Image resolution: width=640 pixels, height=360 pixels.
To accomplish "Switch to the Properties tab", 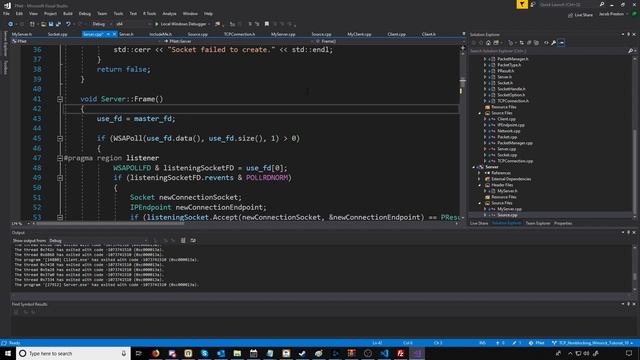I will tap(563, 223).
